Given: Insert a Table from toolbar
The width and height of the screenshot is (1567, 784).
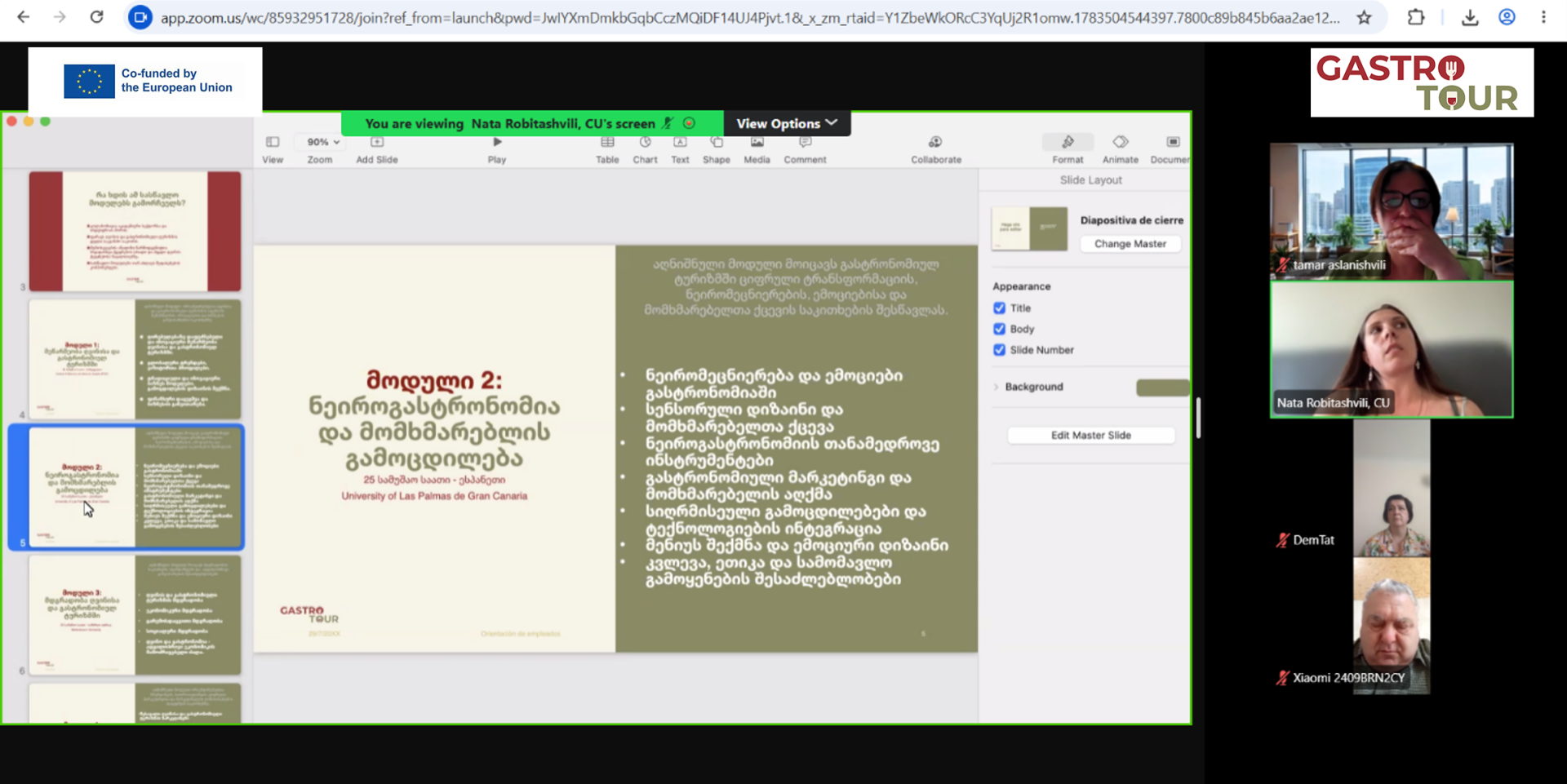Looking at the screenshot, I should [x=607, y=143].
